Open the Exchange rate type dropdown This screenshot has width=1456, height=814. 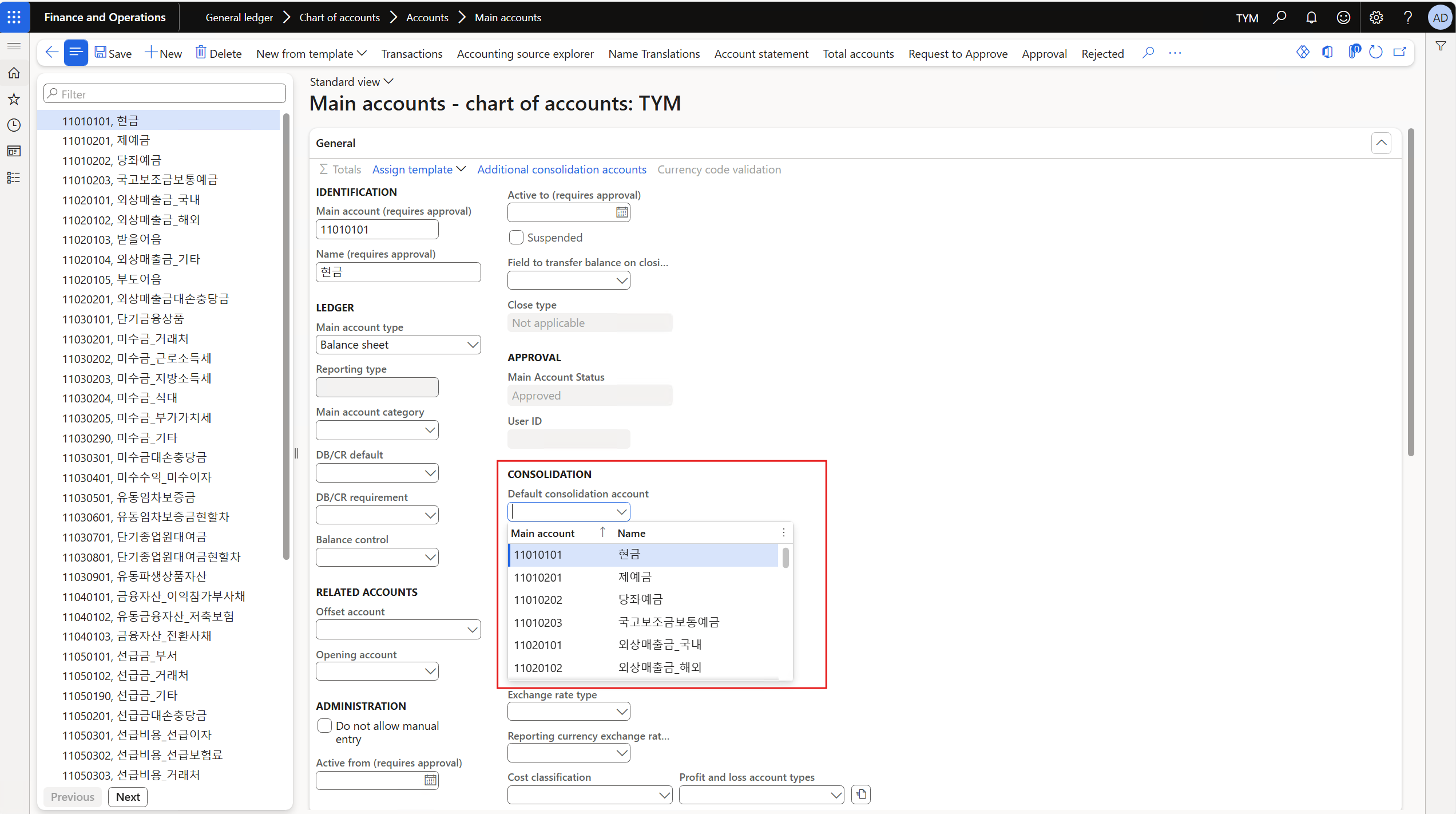(622, 712)
